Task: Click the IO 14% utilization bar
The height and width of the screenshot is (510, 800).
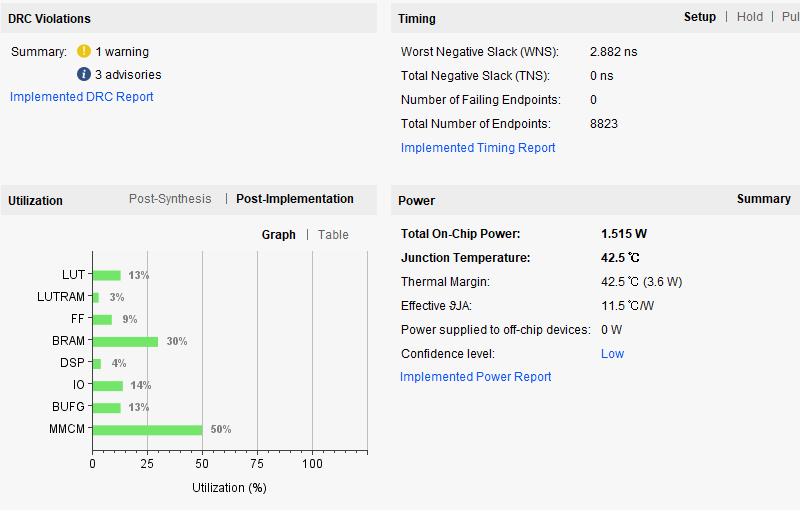Action: (107, 385)
